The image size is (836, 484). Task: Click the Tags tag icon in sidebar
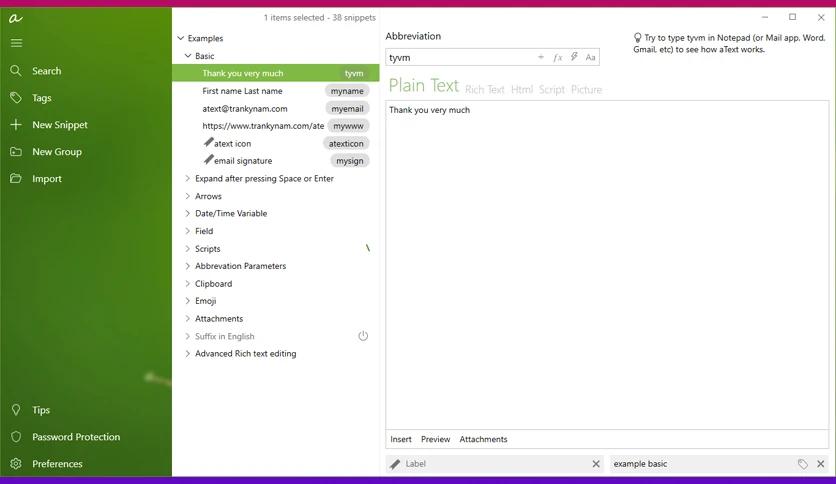(x=16, y=98)
